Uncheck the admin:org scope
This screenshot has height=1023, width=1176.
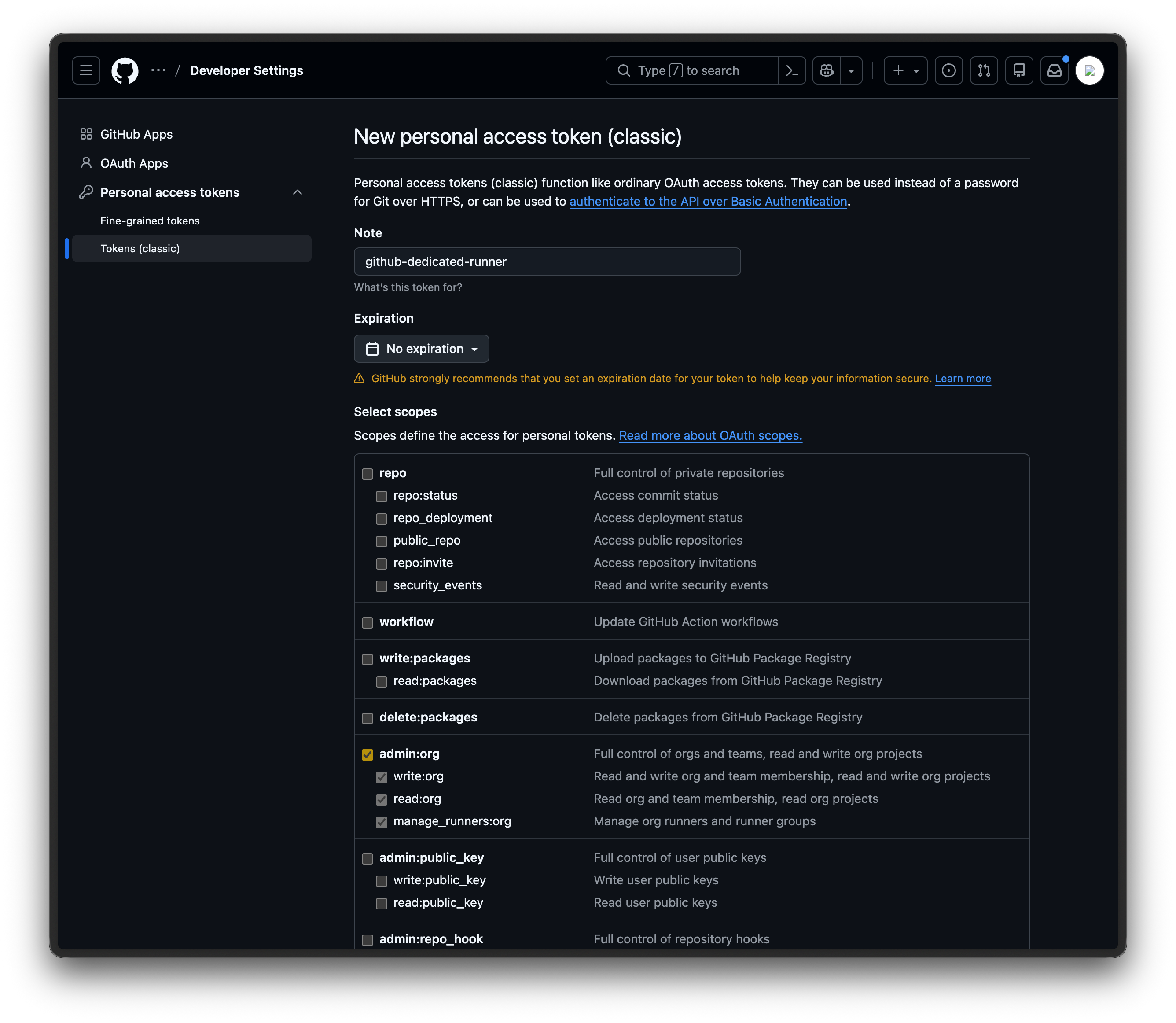pyautogui.click(x=367, y=754)
